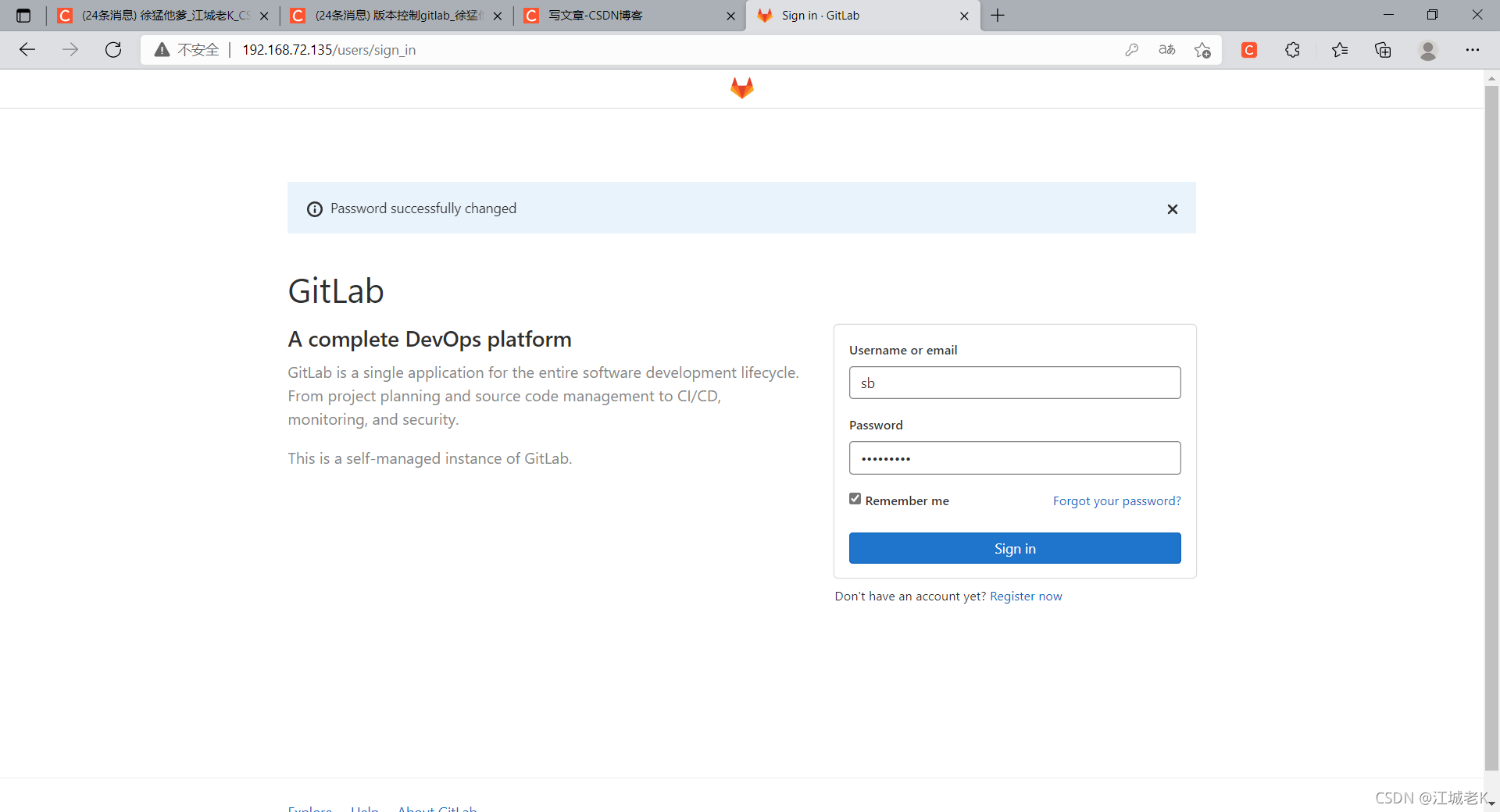This screenshot has width=1500, height=812.
Task: Close the Sign in · GitLab tab
Action: coord(964,16)
